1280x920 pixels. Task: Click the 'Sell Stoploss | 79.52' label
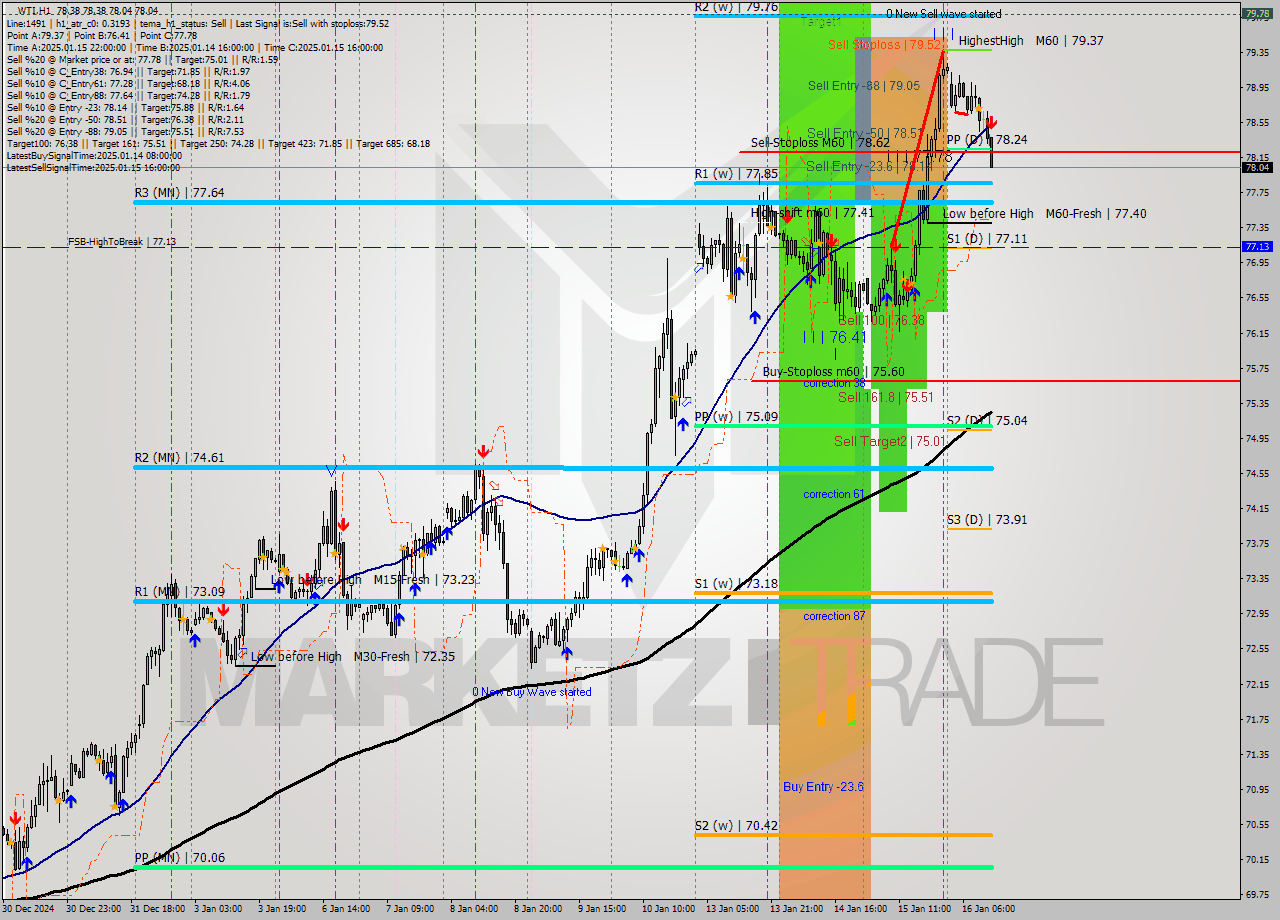[885, 45]
